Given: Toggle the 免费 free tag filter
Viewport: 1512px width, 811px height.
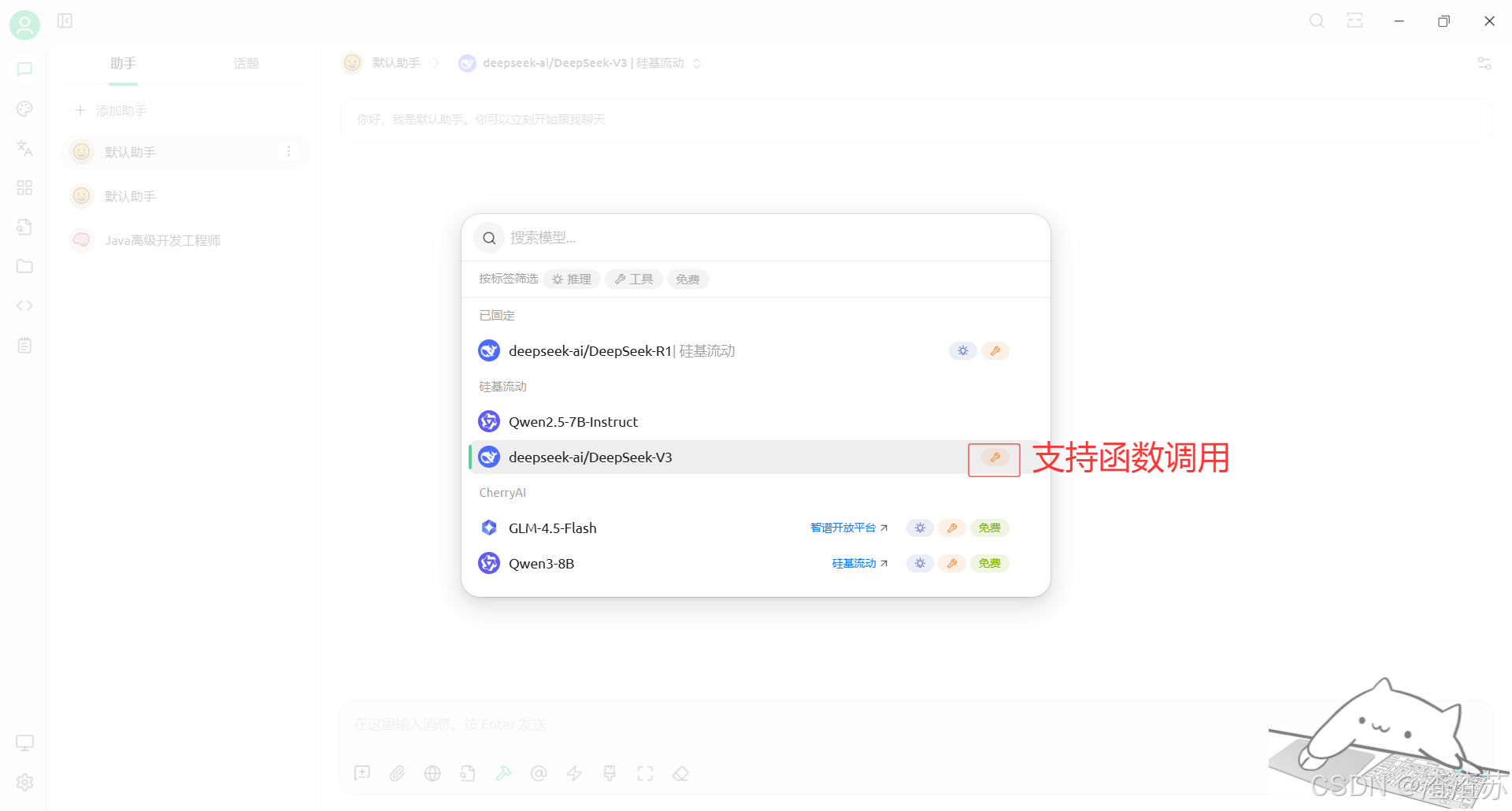Looking at the screenshot, I should click(x=687, y=279).
